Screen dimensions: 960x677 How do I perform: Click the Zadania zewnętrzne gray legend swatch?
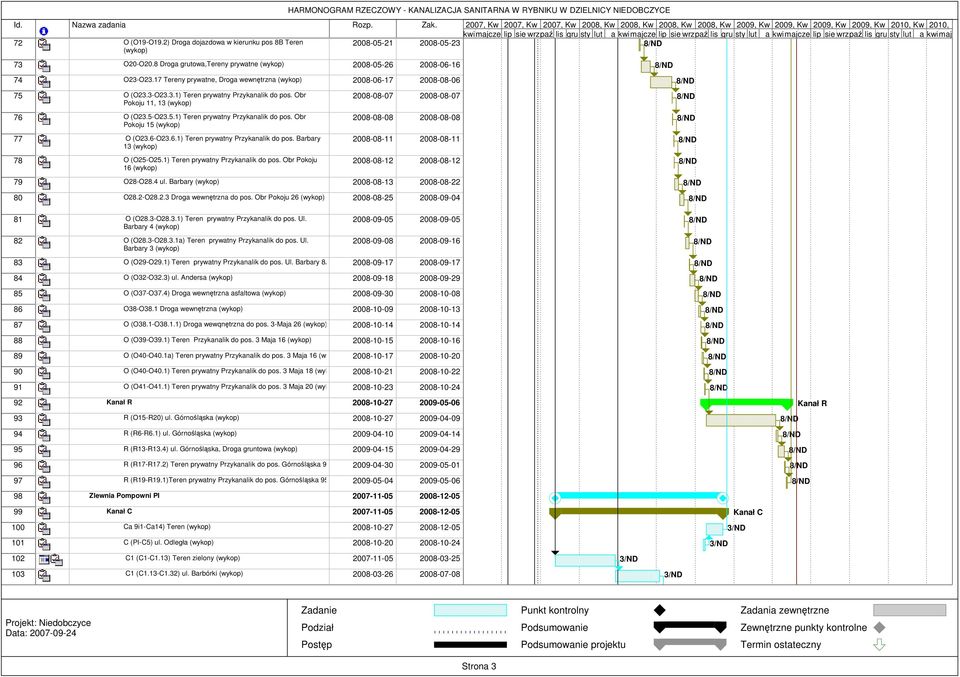pyautogui.click(x=910, y=610)
